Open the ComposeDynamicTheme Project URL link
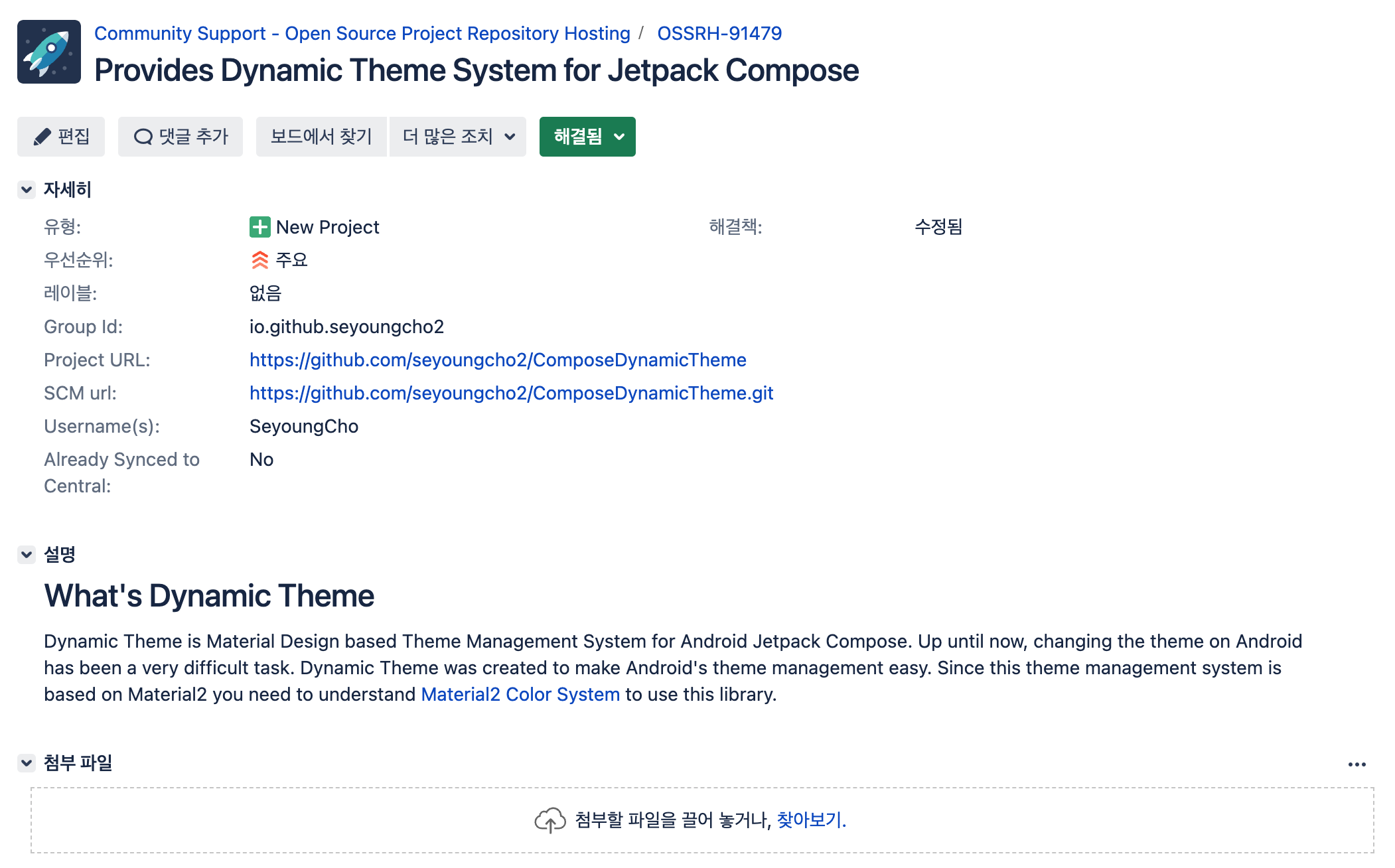The width and height of the screenshot is (1395, 868). point(498,360)
